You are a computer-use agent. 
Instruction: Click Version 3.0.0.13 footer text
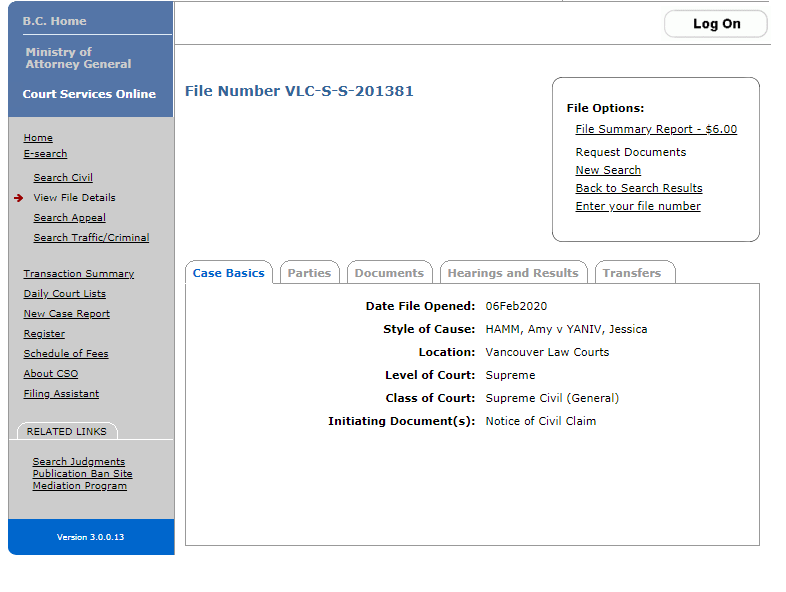[91, 537]
